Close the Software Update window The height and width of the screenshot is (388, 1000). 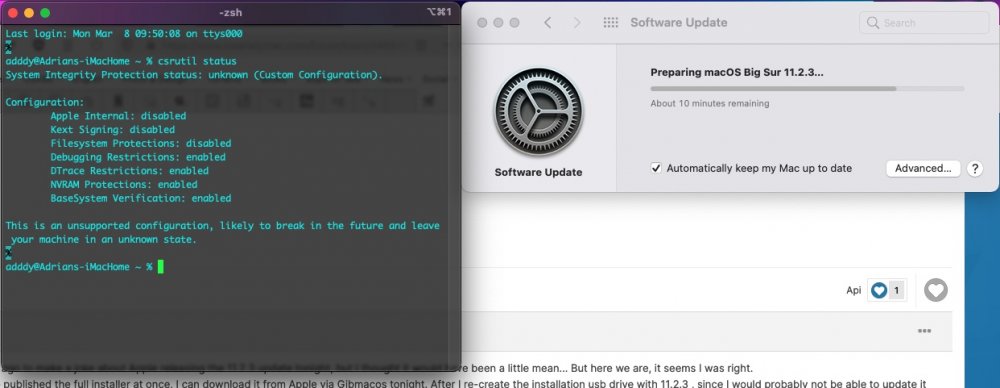(x=482, y=23)
